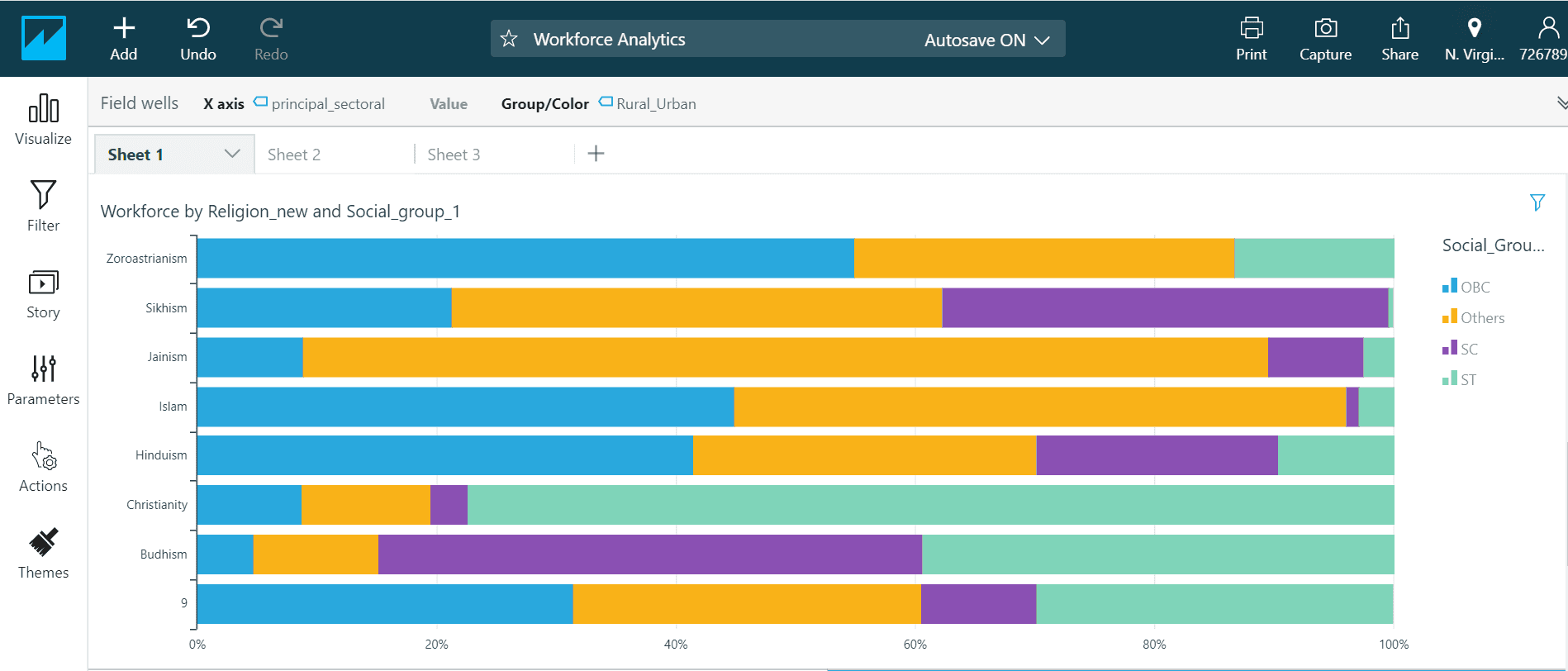Viewport: 1568px width, 671px height.
Task: Select the orange Others segment of Jainism bar
Action: [x=785, y=357]
